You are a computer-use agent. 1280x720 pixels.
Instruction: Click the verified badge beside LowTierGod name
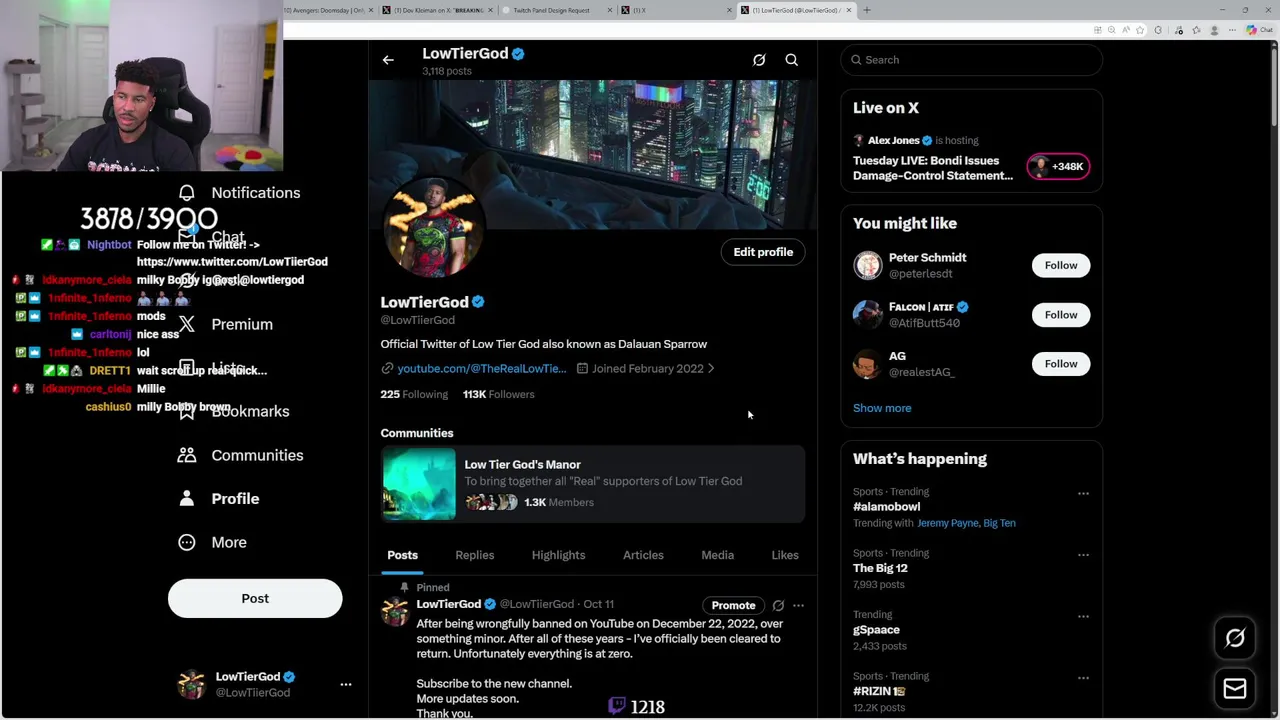click(x=478, y=302)
